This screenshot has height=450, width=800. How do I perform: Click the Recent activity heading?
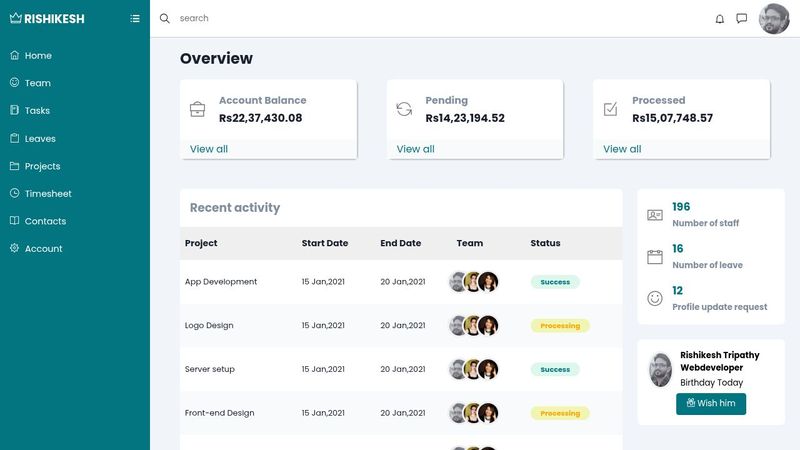235,208
